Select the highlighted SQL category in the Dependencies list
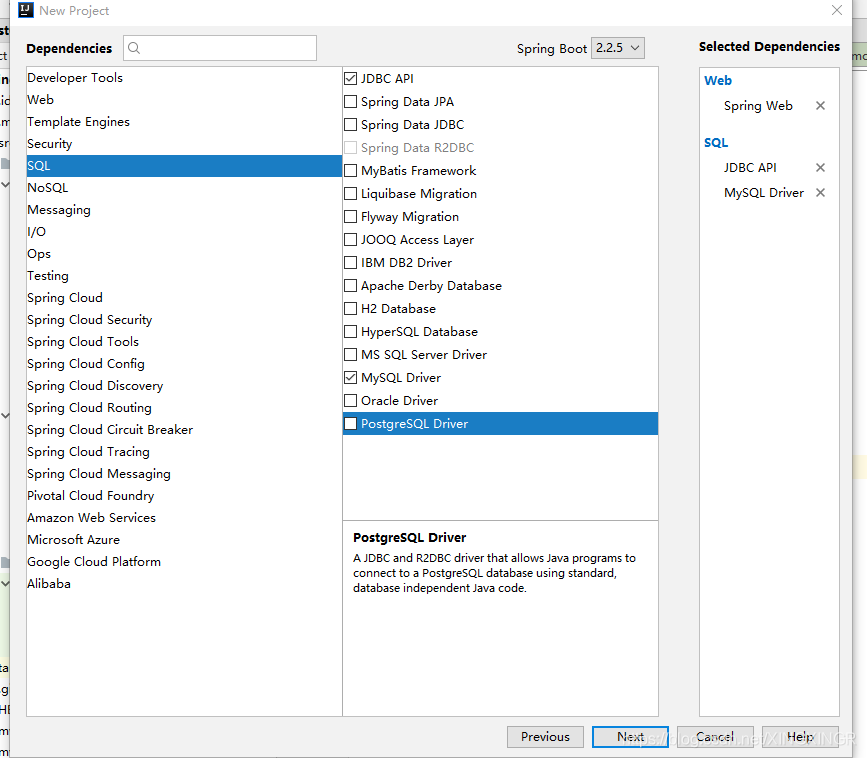The height and width of the screenshot is (758, 867). click(x=184, y=166)
